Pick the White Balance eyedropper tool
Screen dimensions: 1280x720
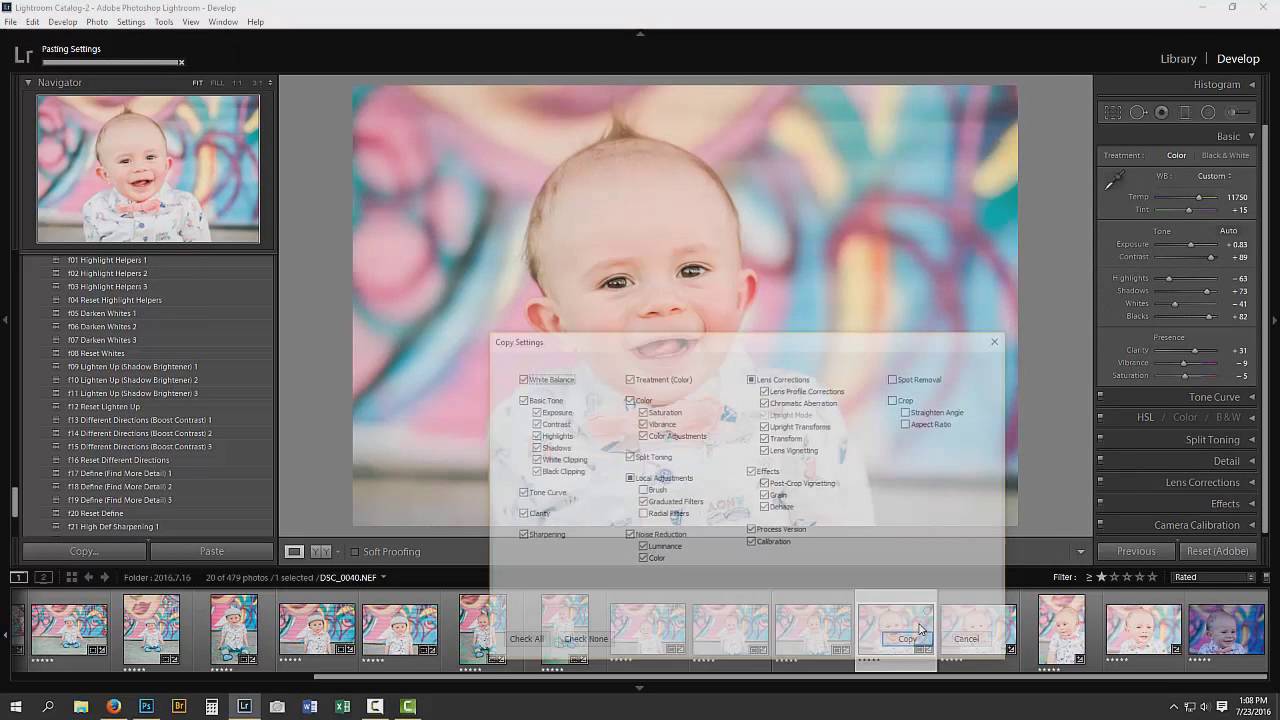pyautogui.click(x=1113, y=181)
